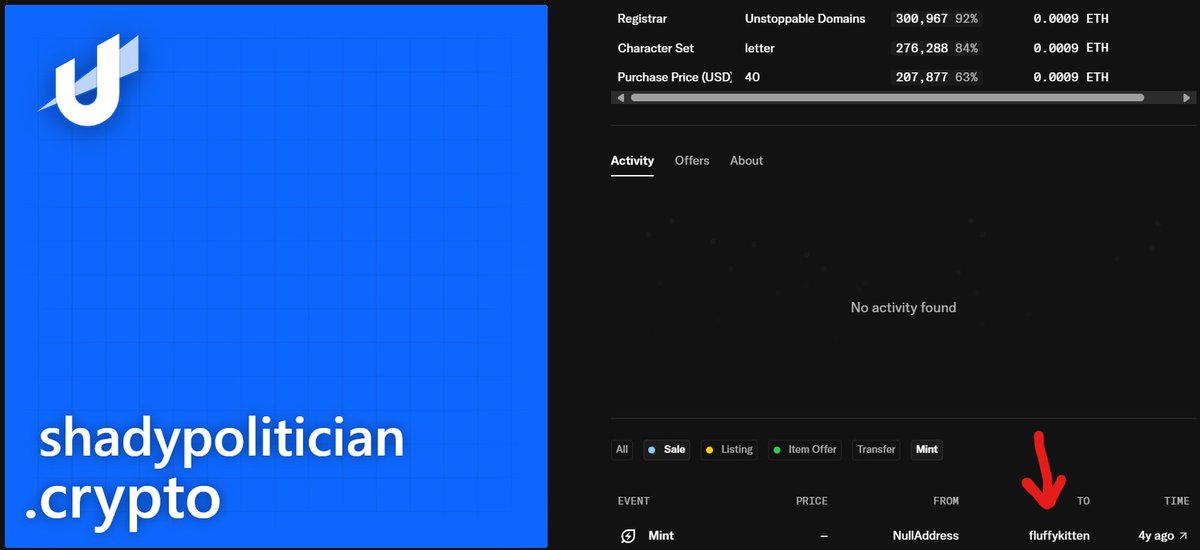The image size is (1200, 550).
Task: Click the Purchase Price (USD) trait label
Action: point(675,77)
